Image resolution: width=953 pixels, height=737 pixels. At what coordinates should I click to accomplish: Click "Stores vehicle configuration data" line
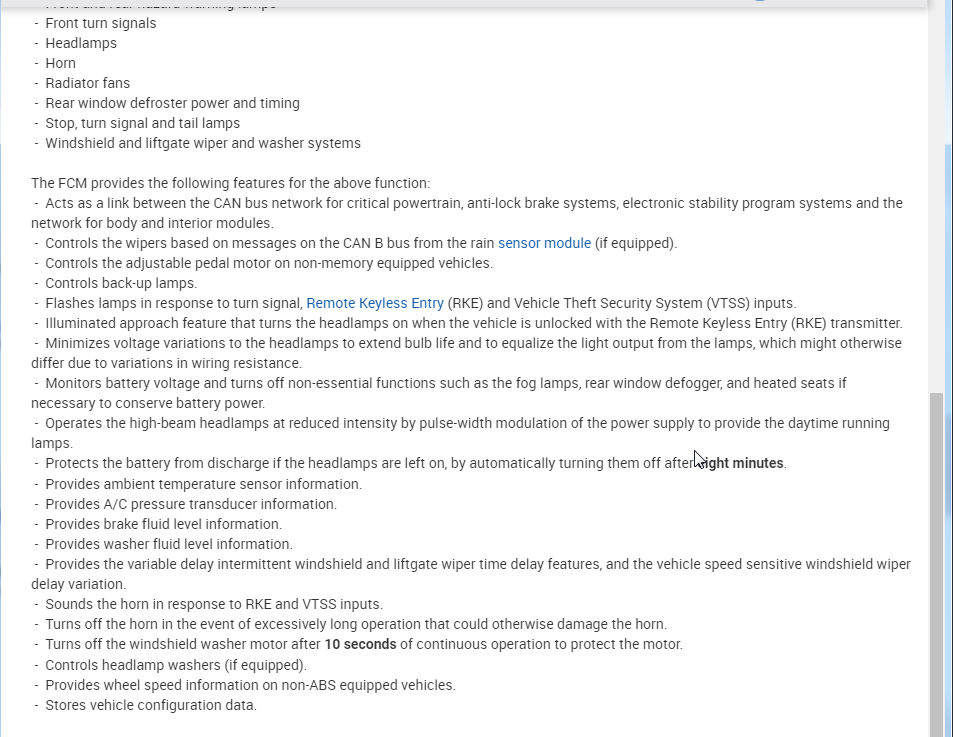150,705
